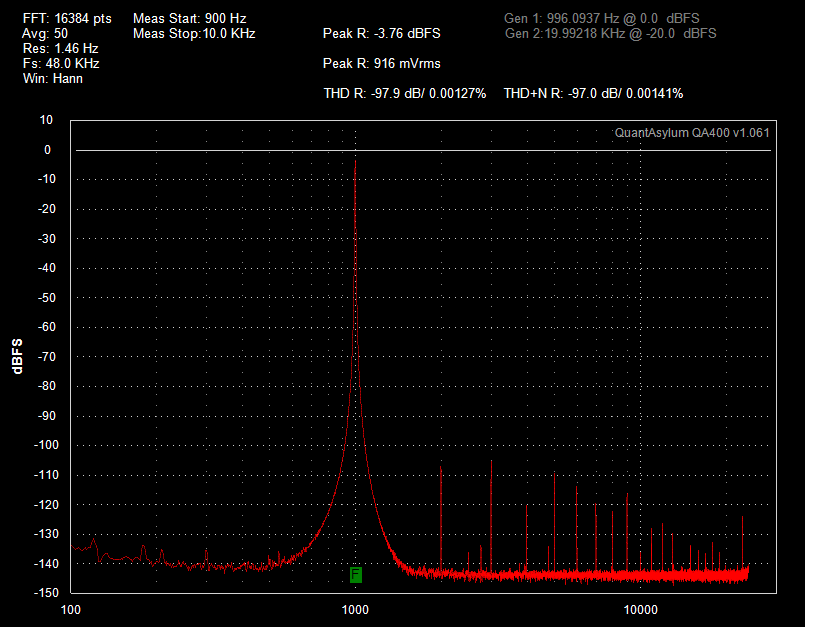Click 'Meas Start: 900 Hz' text
This screenshot has width=819, height=627.
pos(189,18)
